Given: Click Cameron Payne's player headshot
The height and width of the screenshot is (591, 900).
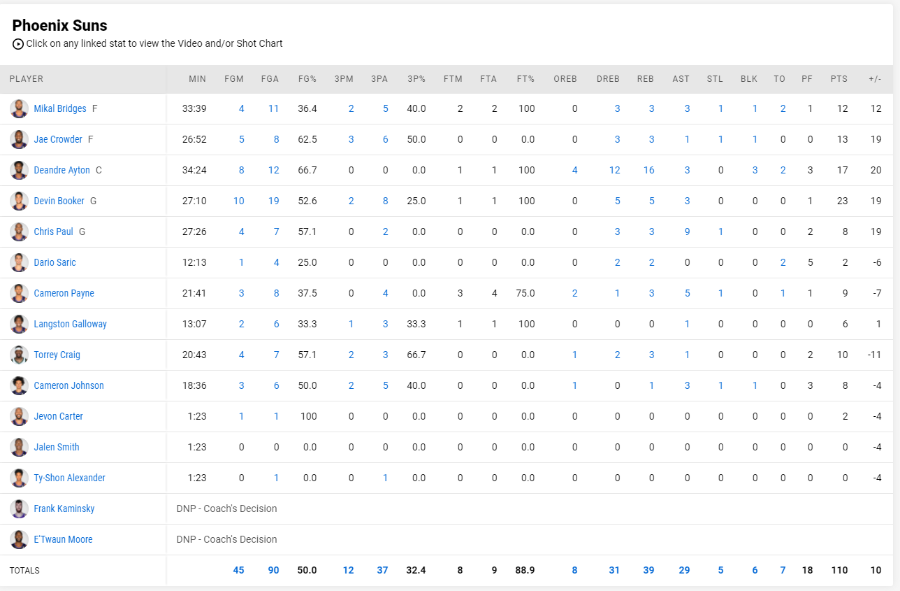Looking at the screenshot, I should [x=19, y=293].
